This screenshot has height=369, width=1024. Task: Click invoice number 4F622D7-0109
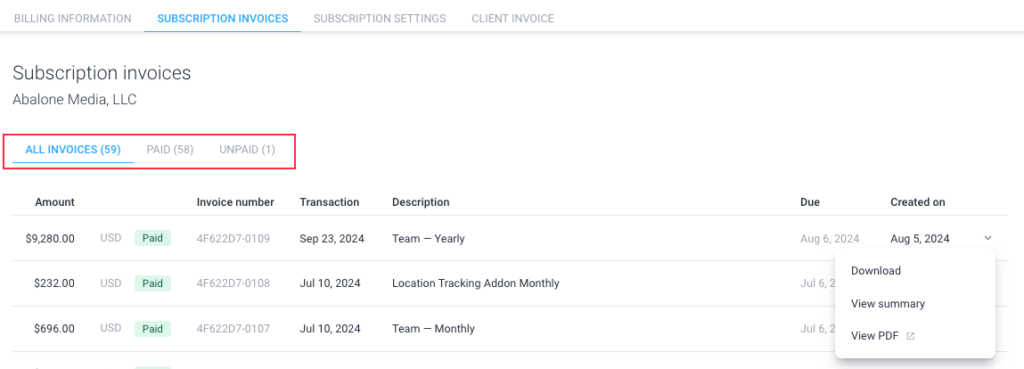click(x=233, y=238)
